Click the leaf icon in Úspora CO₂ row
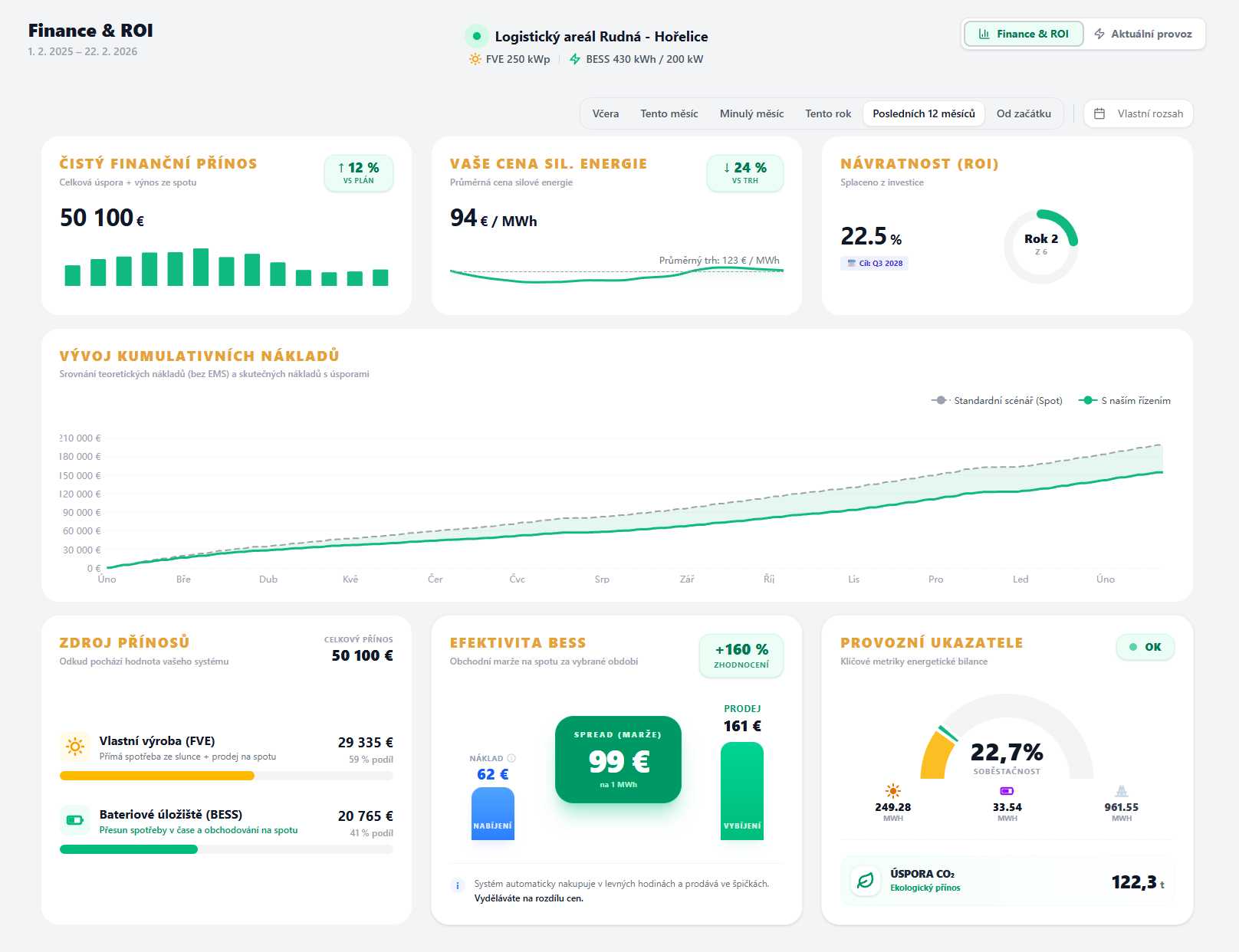The width and height of the screenshot is (1239, 952). point(866,881)
